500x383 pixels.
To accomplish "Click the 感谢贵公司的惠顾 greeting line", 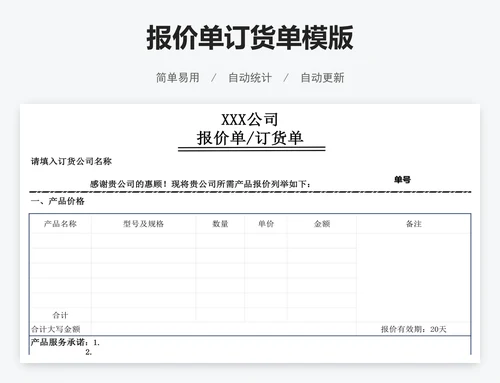I will point(200,184).
